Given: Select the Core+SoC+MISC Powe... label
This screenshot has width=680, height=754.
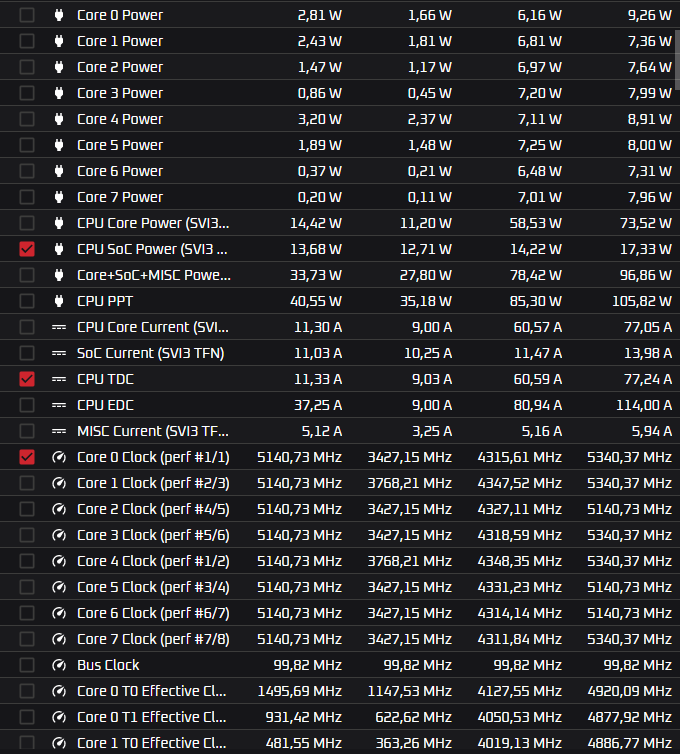Looking at the screenshot, I should [x=154, y=275].
